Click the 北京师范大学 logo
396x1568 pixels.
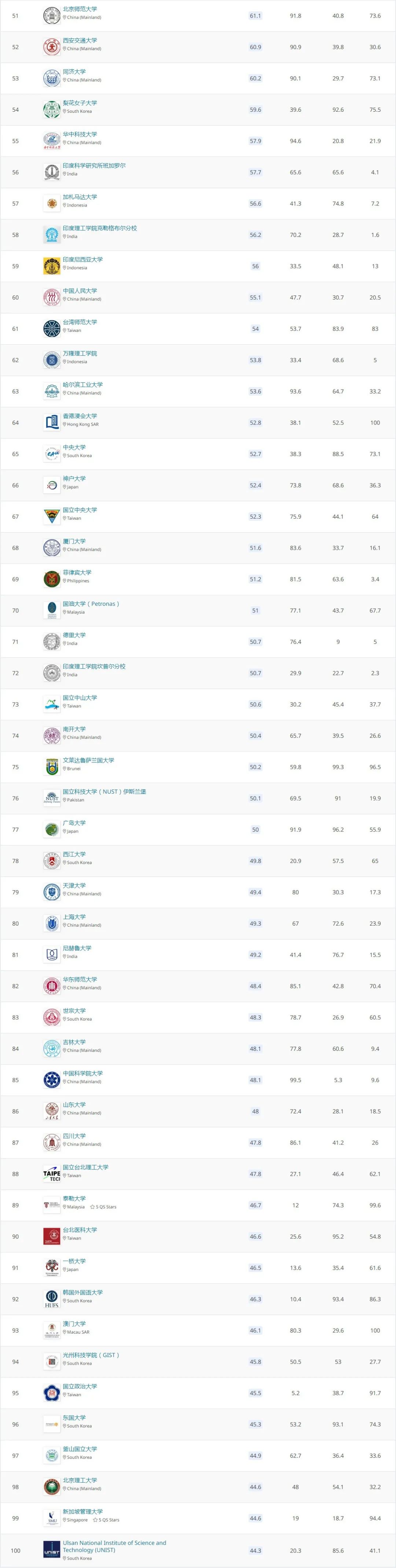tap(52, 16)
